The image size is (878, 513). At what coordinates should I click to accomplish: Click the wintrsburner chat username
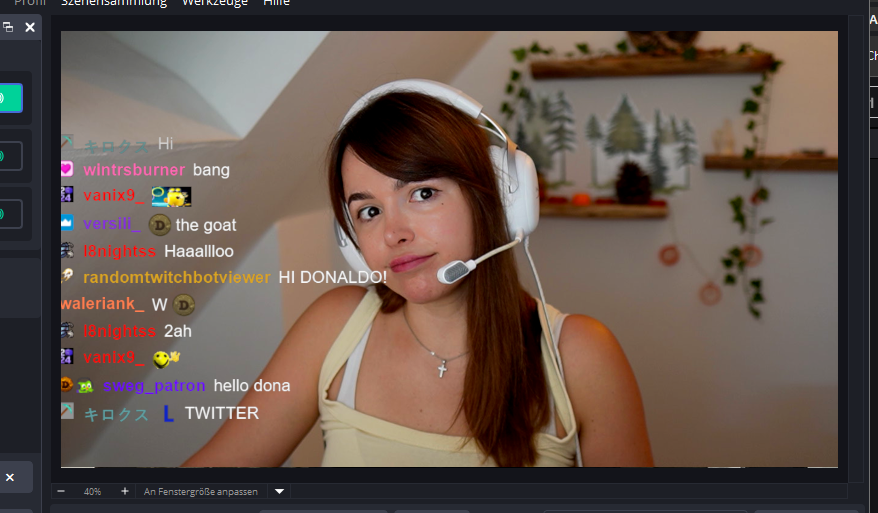[134, 170]
